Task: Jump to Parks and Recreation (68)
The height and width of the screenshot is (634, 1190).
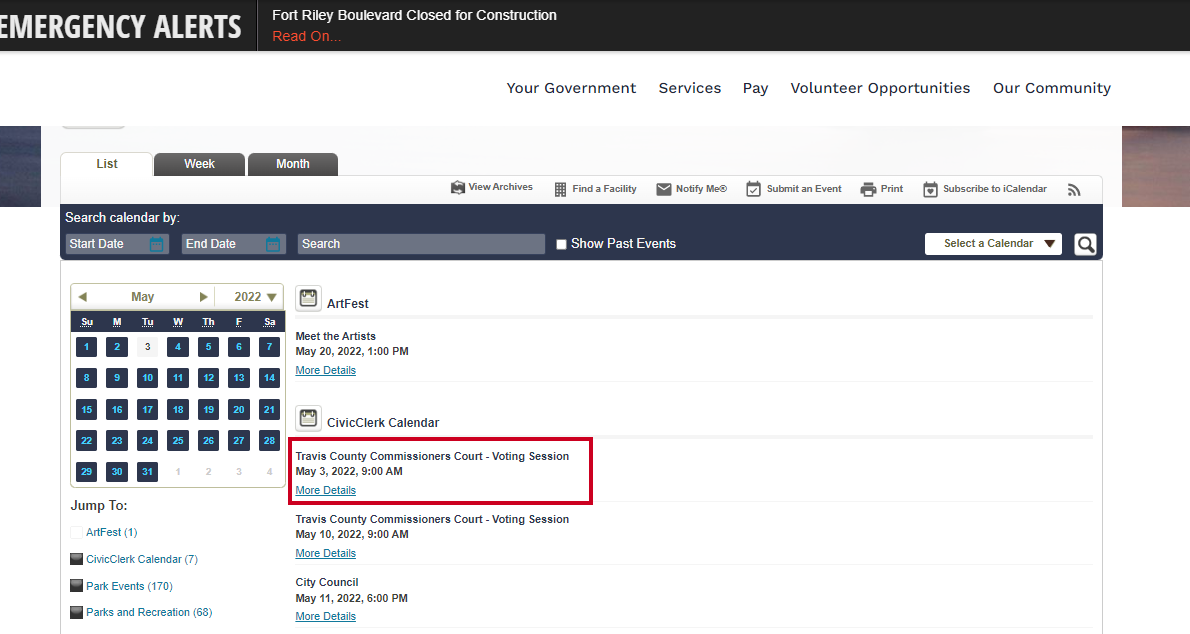Action: 149,613
